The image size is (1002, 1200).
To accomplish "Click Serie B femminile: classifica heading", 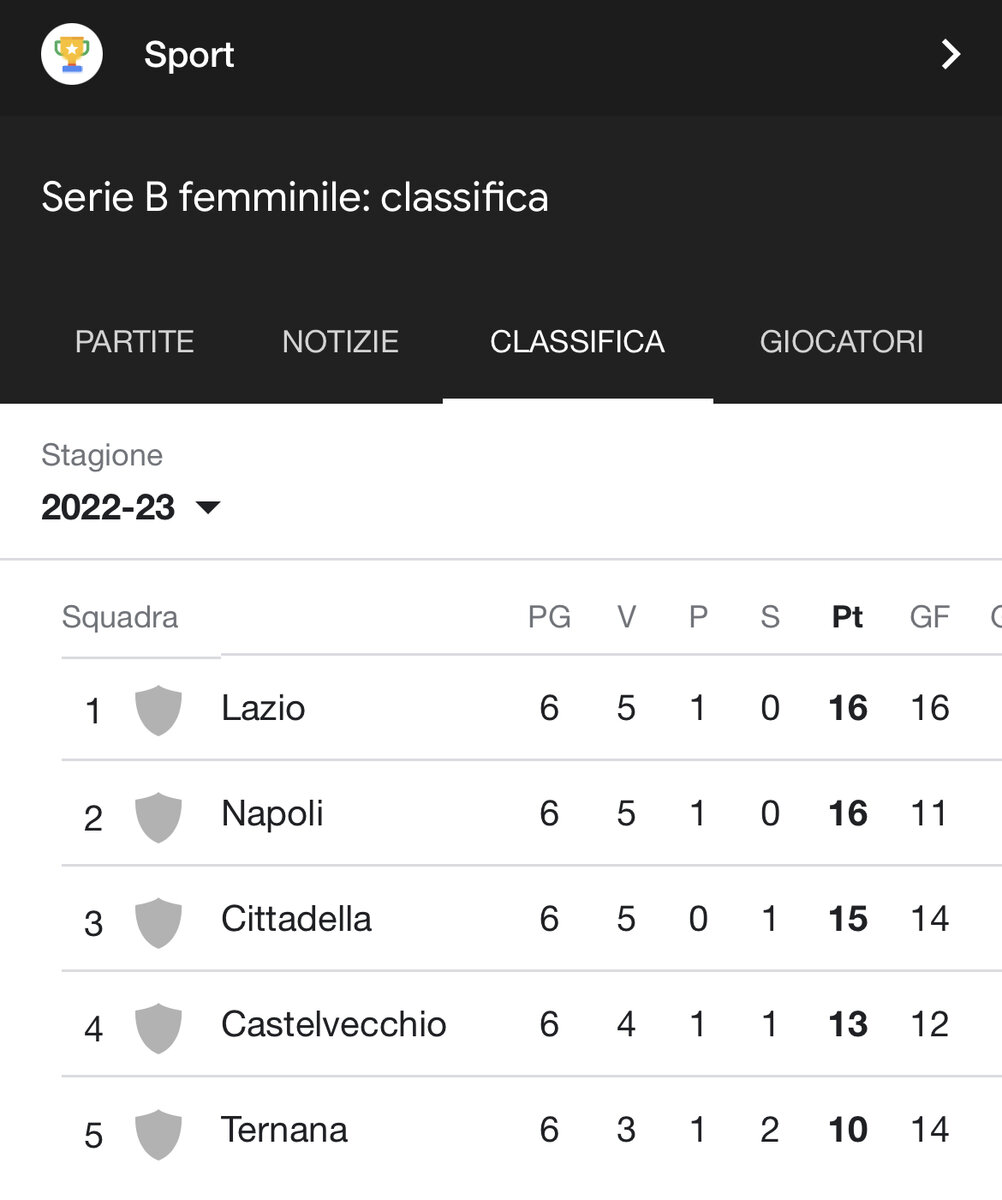I will tap(295, 197).
